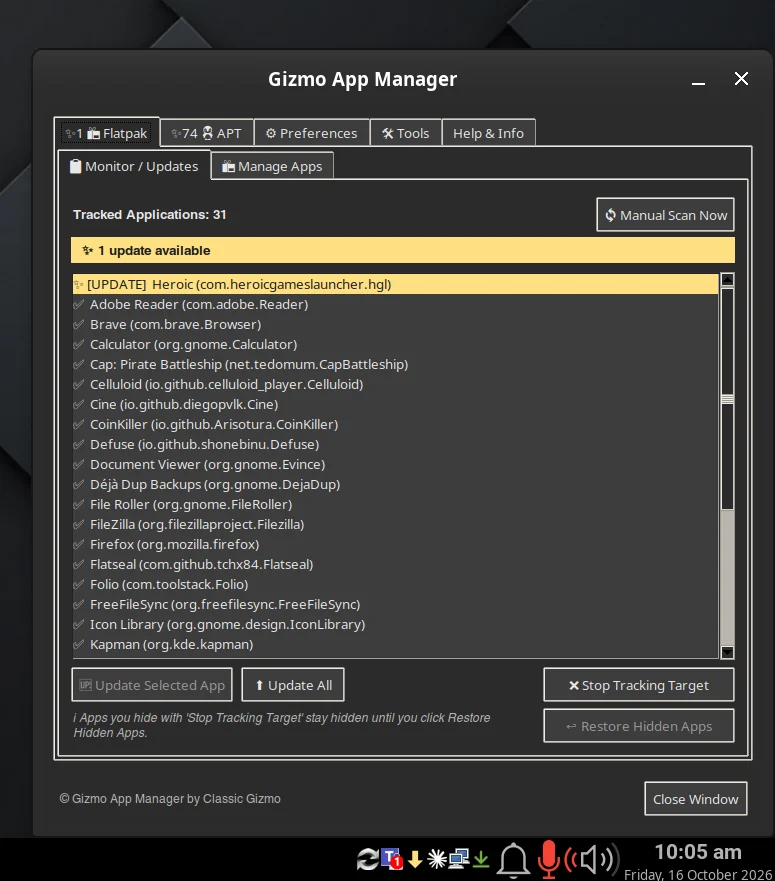Click the Close Window button

click(x=696, y=798)
